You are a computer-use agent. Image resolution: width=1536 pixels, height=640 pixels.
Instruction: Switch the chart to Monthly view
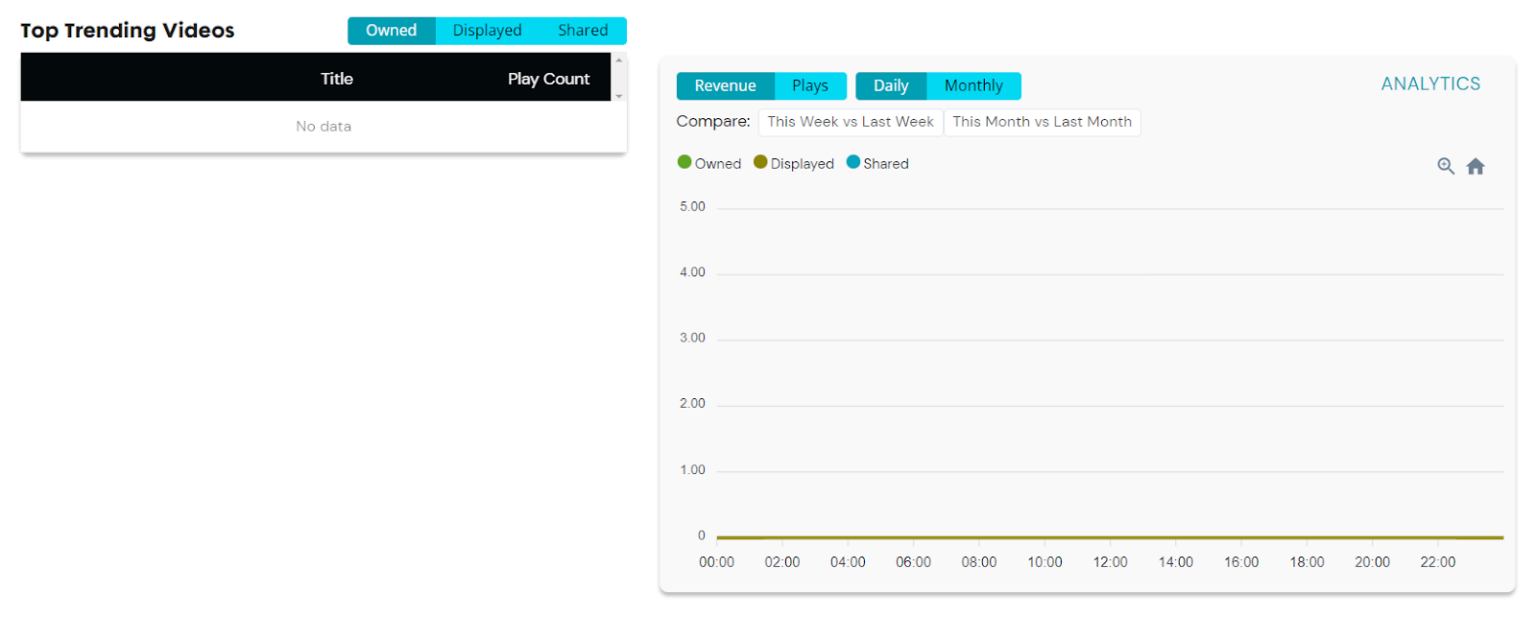coord(972,86)
